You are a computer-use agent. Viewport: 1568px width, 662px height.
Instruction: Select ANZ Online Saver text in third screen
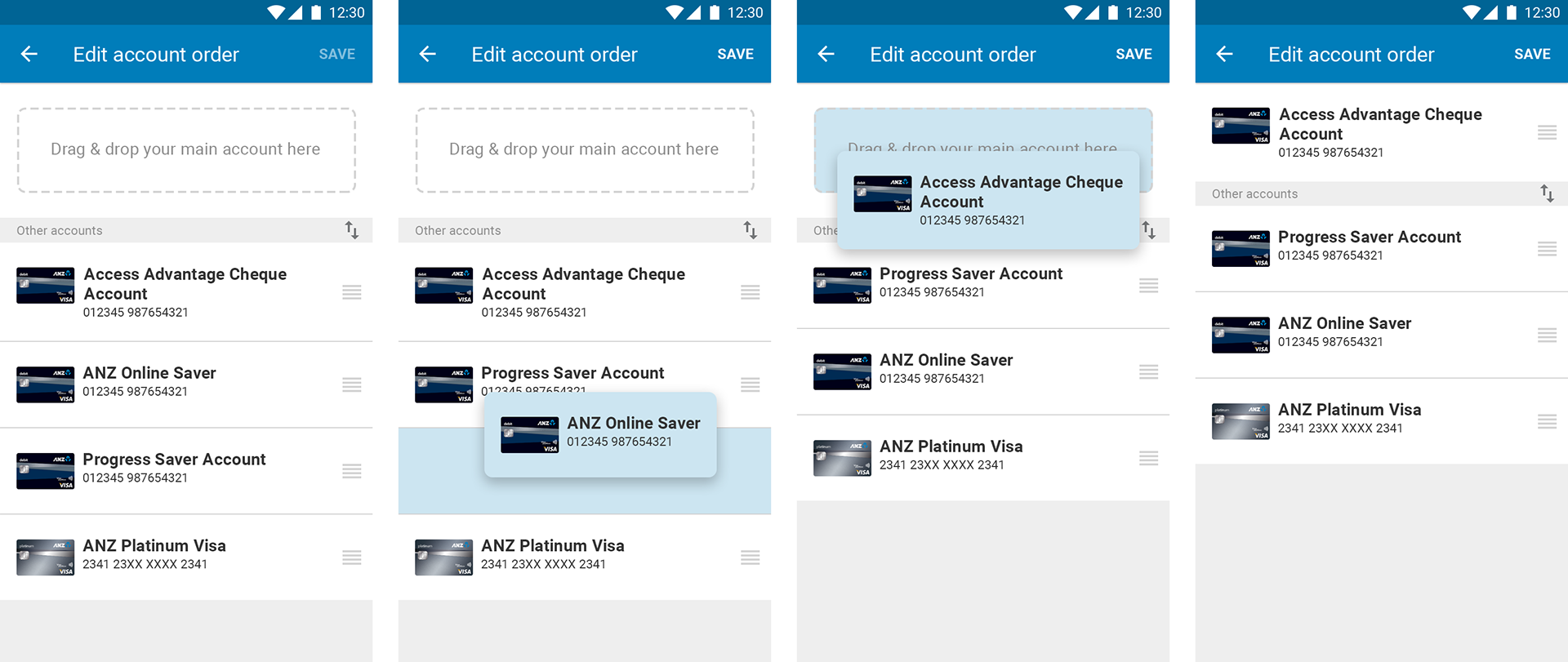tap(947, 361)
